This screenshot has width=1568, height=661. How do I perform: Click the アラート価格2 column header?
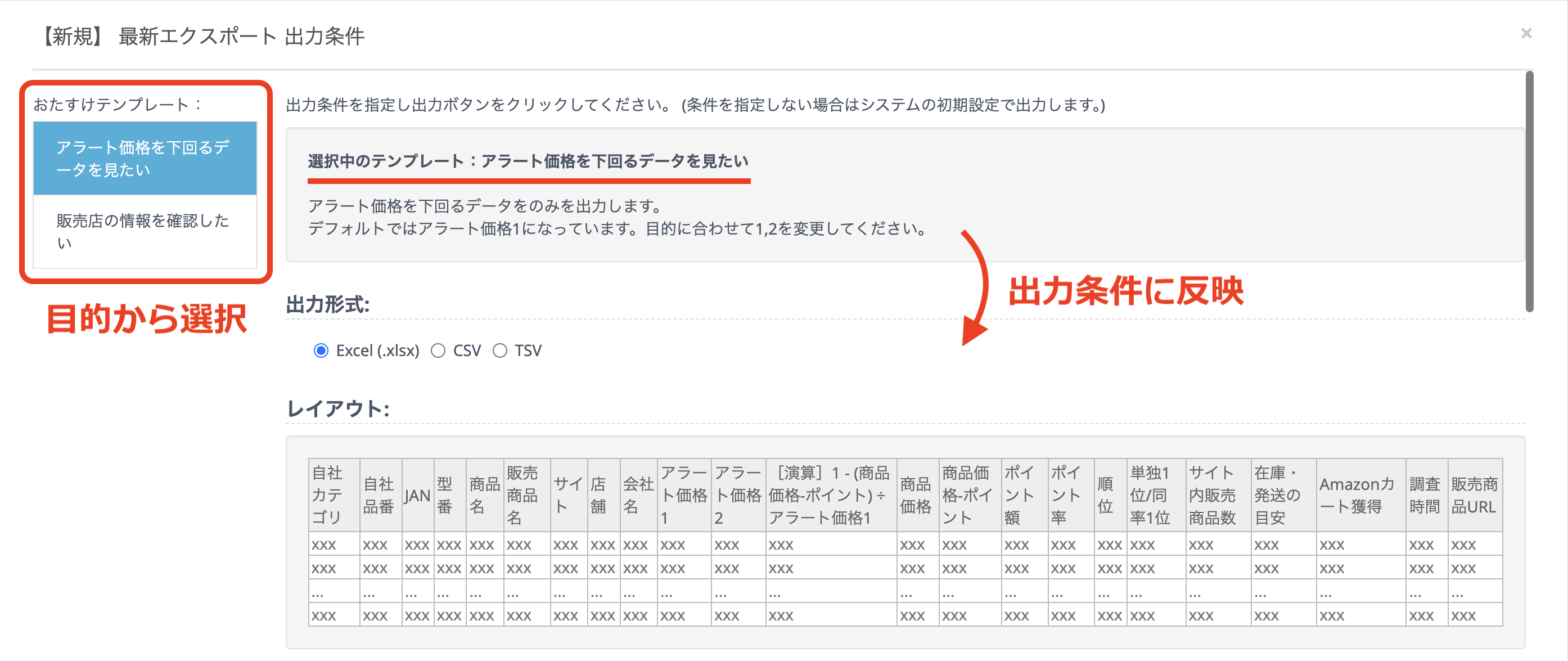coord(738,495)
